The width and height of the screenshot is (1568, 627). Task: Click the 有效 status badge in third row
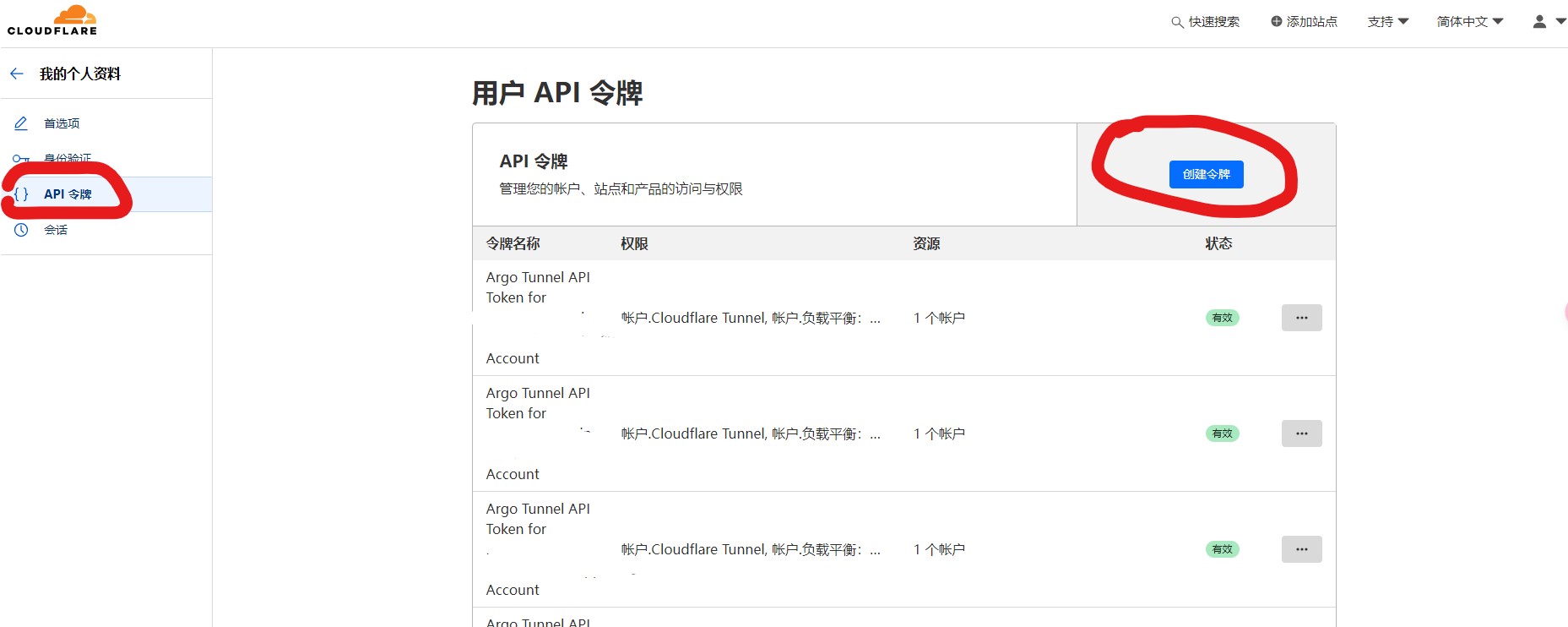coord(1222,549)
